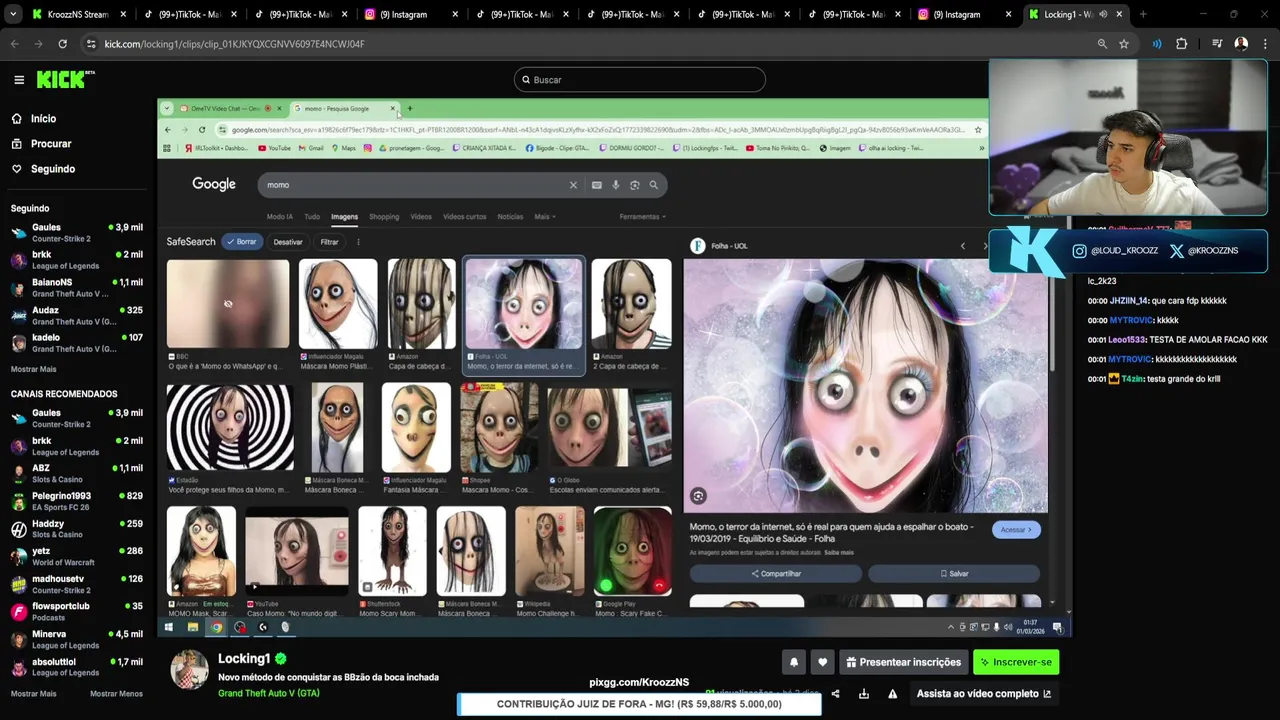Report the clip via the warning icon
This screenshot has width=1280, height=720.
tap(893, 694)
